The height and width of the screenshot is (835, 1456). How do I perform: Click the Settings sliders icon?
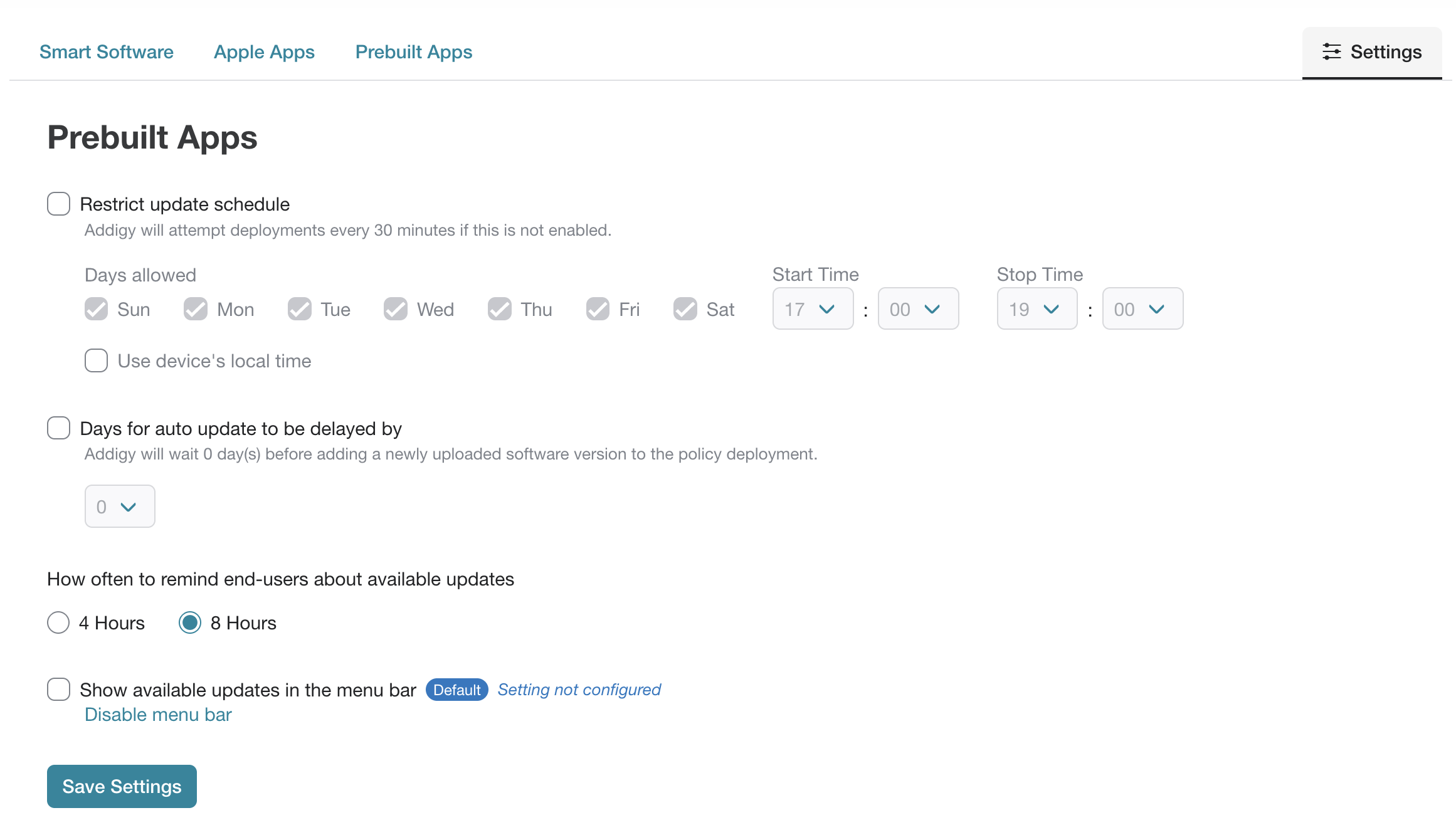tap(1331, 51)
